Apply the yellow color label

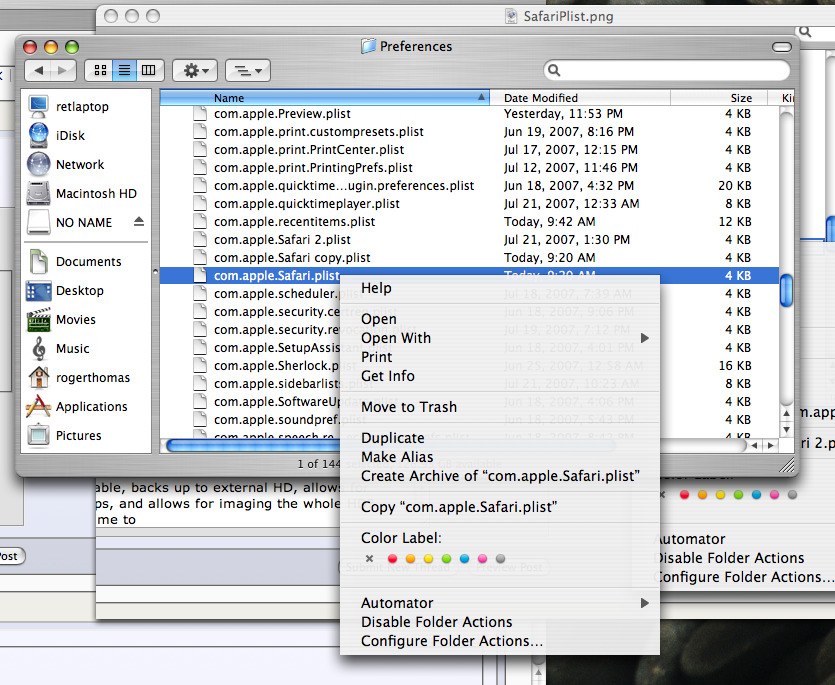(429, 559)
